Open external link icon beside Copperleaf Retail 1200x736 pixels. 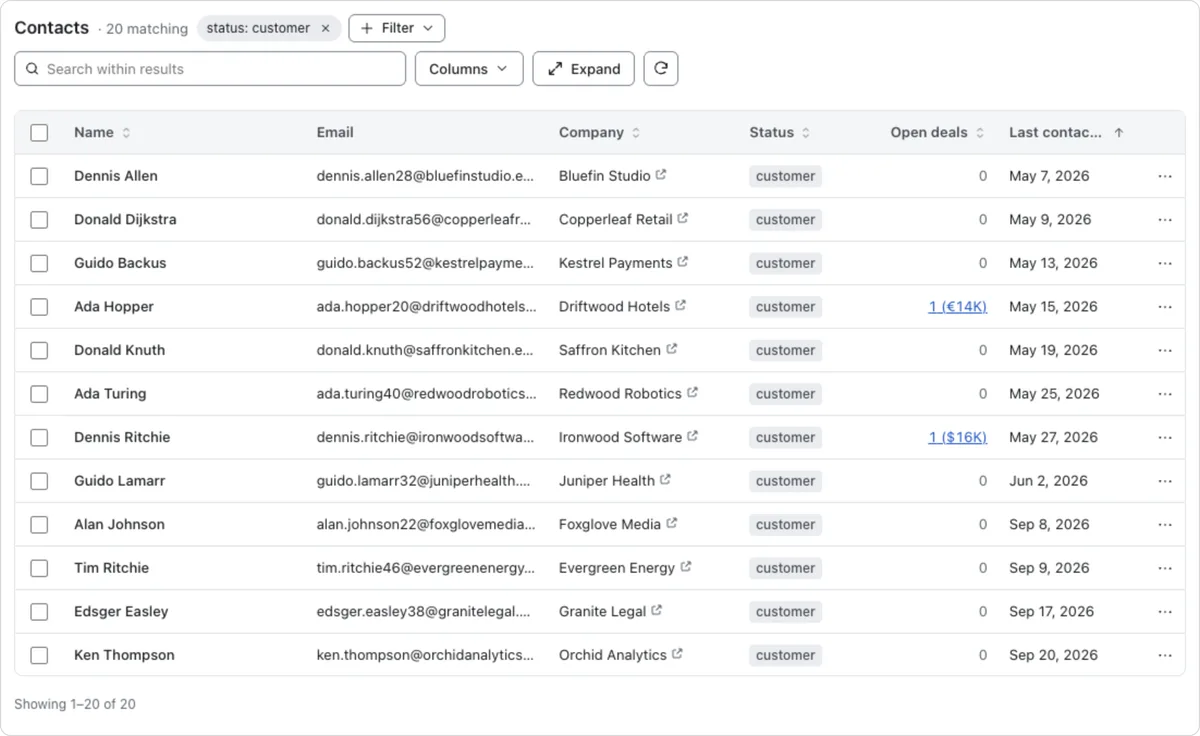click(x=683, y=218)
